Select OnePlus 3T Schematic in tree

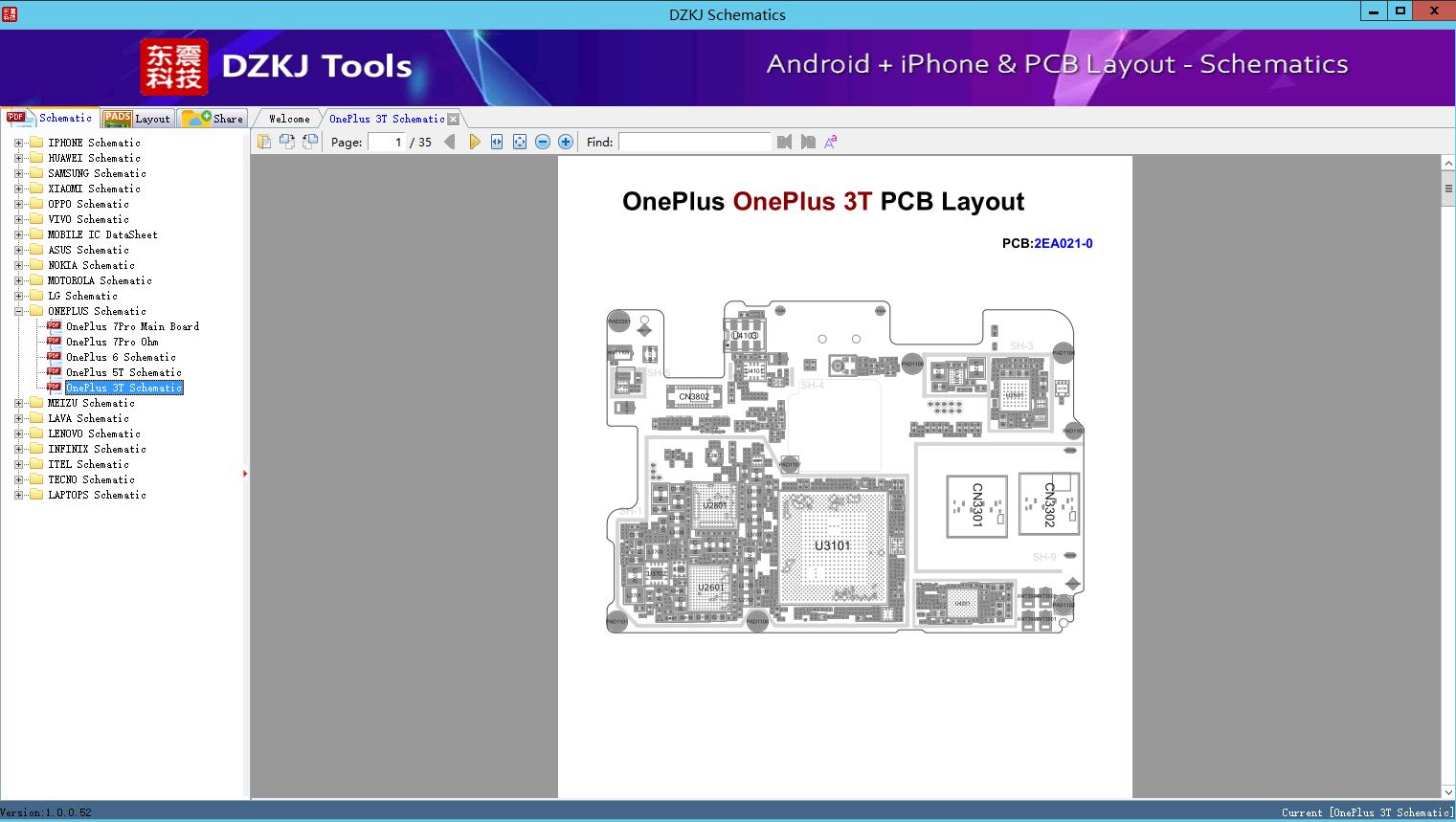tap(123, 388)
